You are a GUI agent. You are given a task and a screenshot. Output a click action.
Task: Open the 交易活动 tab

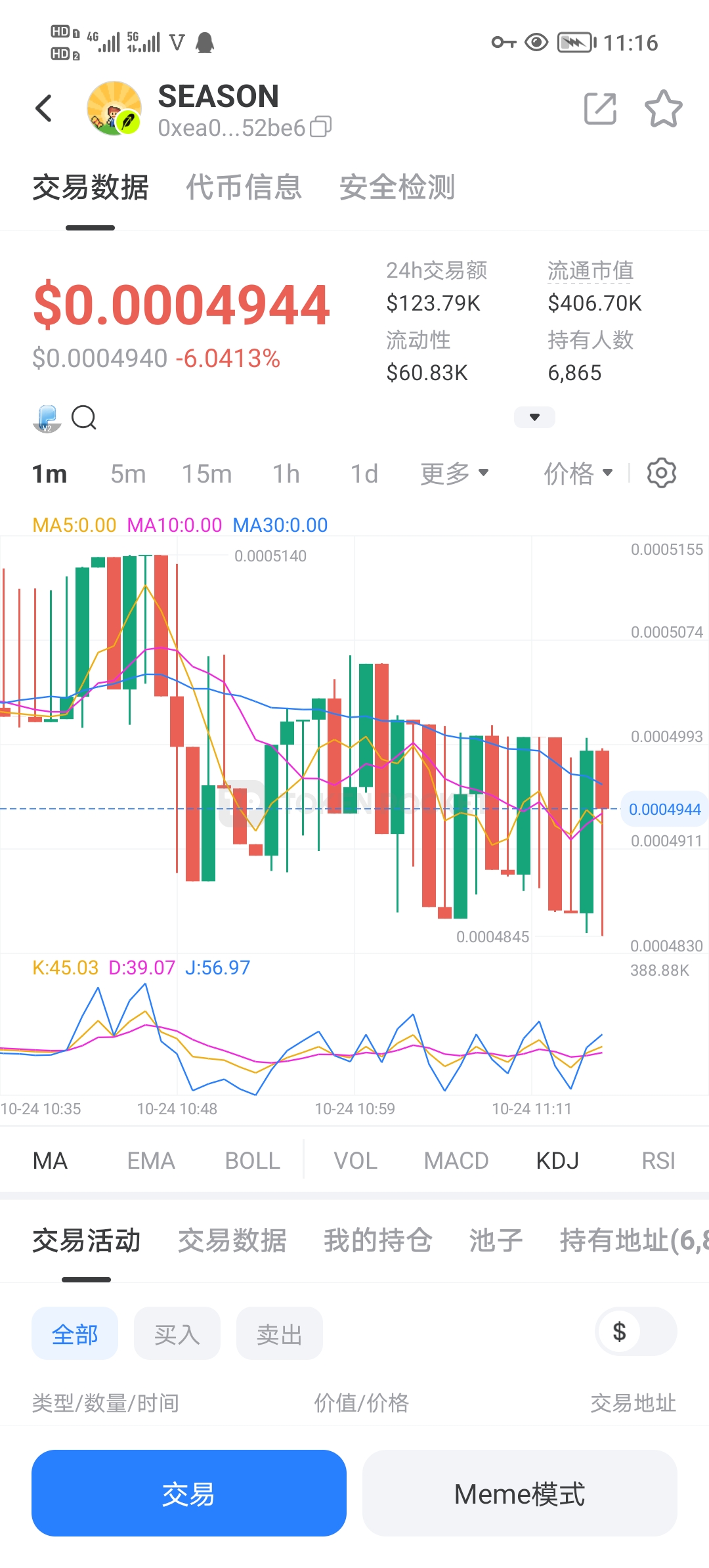click(87, 1240)
